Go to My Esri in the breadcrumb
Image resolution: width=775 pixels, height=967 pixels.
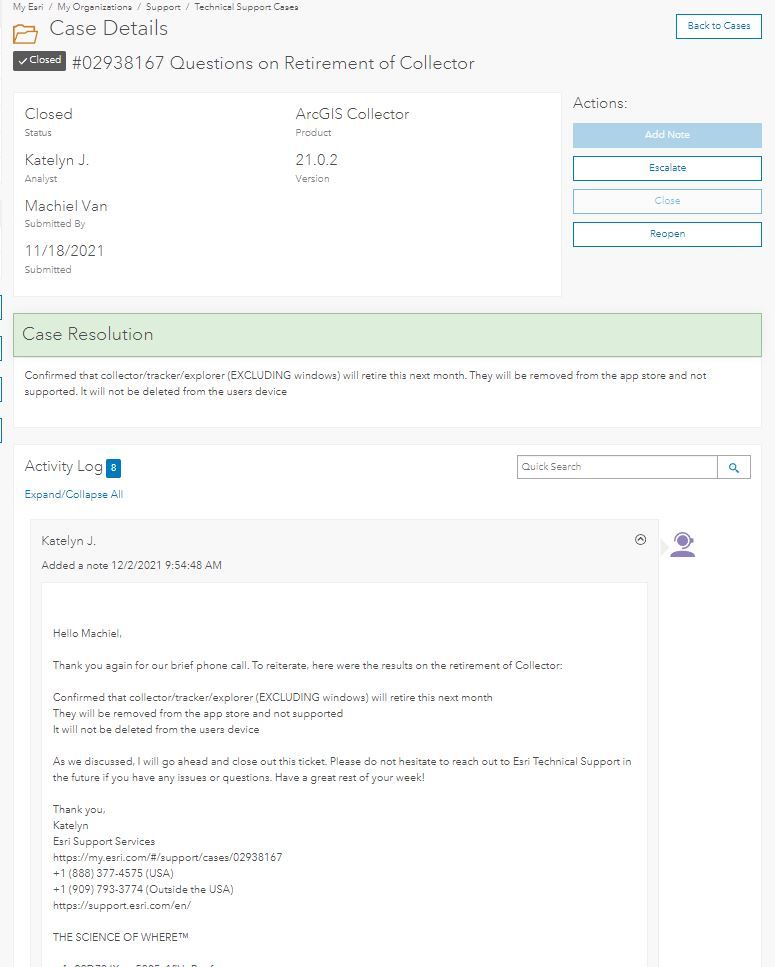coord(28,7)
